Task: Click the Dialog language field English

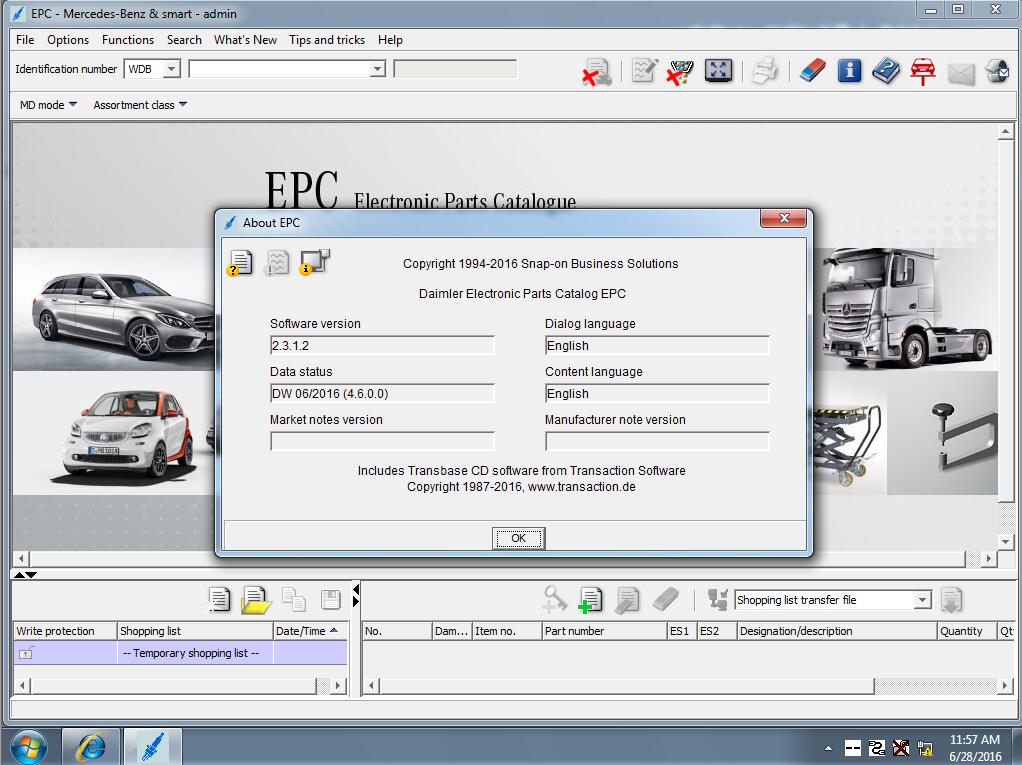Action: pos(657,345)
